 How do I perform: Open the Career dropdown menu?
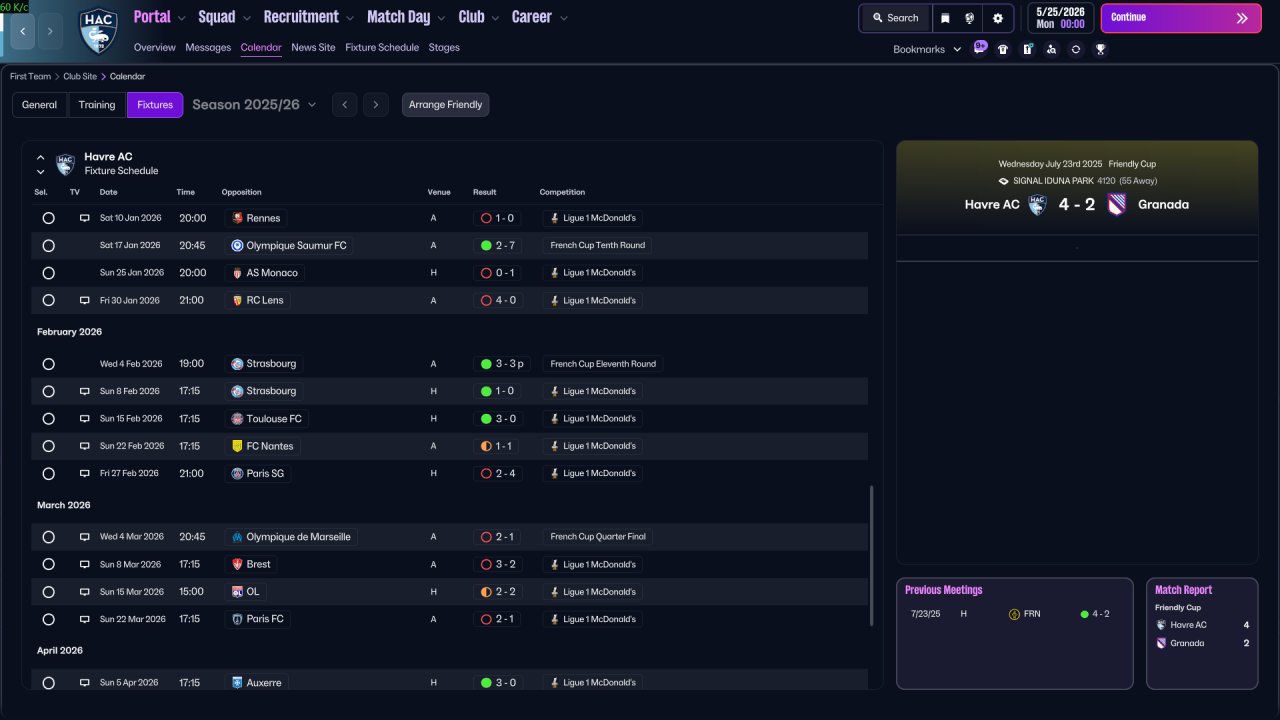pos(540,17)
